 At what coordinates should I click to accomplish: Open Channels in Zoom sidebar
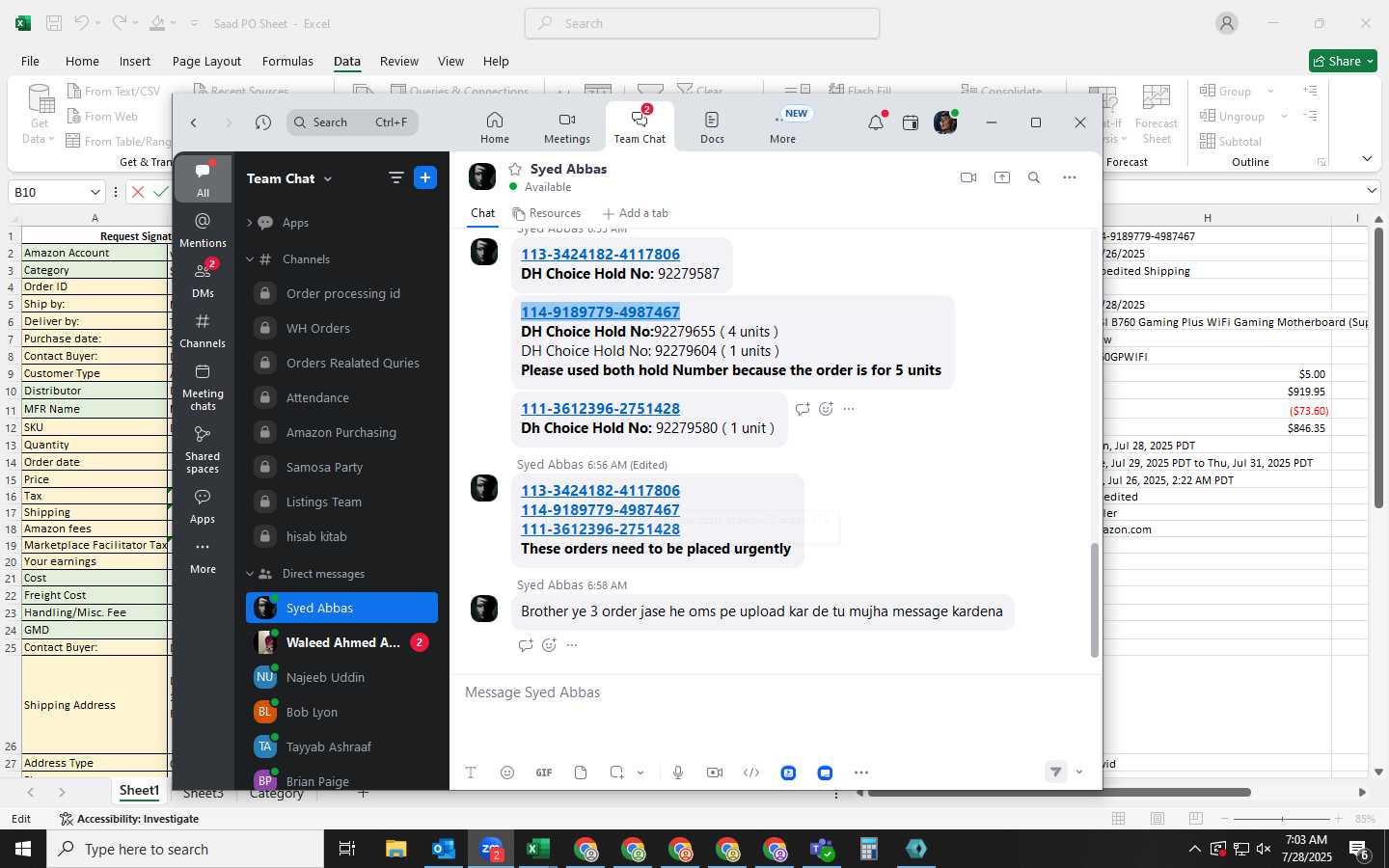point(203,330)
